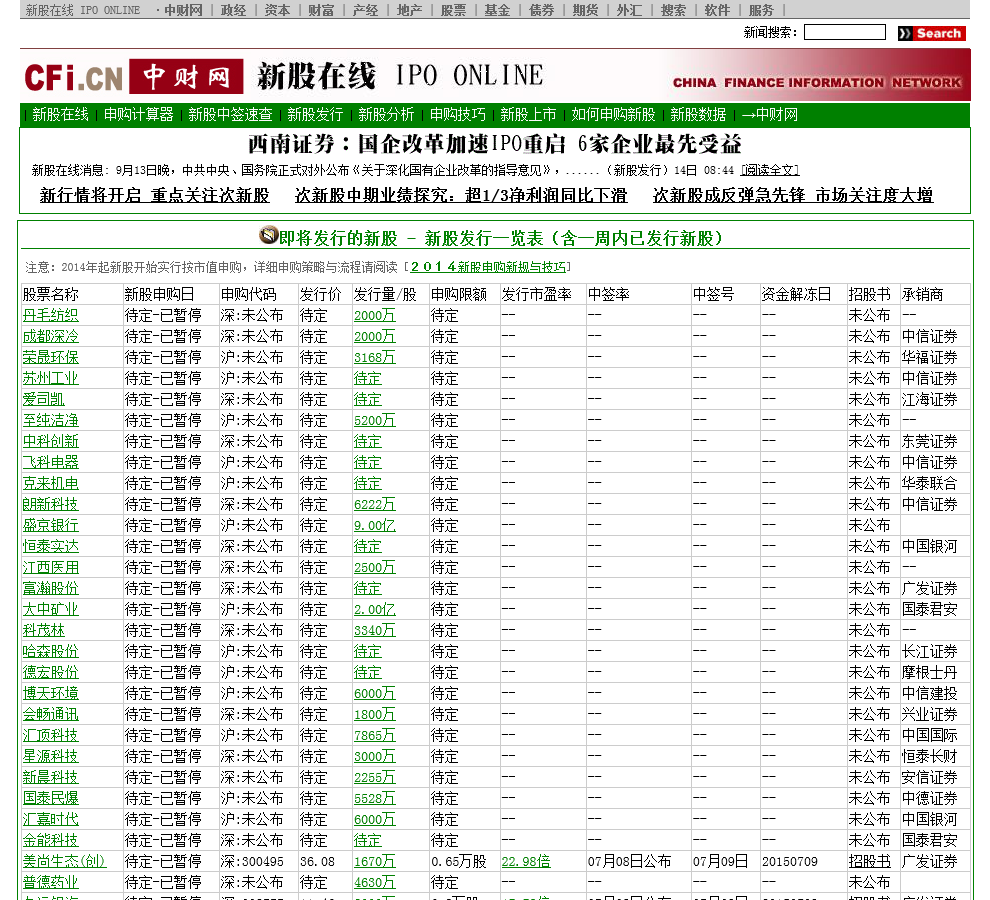Viewport: 990px width, 900px height.
Task: Open 股票 top menu item
Action: [x=453, y=10]
